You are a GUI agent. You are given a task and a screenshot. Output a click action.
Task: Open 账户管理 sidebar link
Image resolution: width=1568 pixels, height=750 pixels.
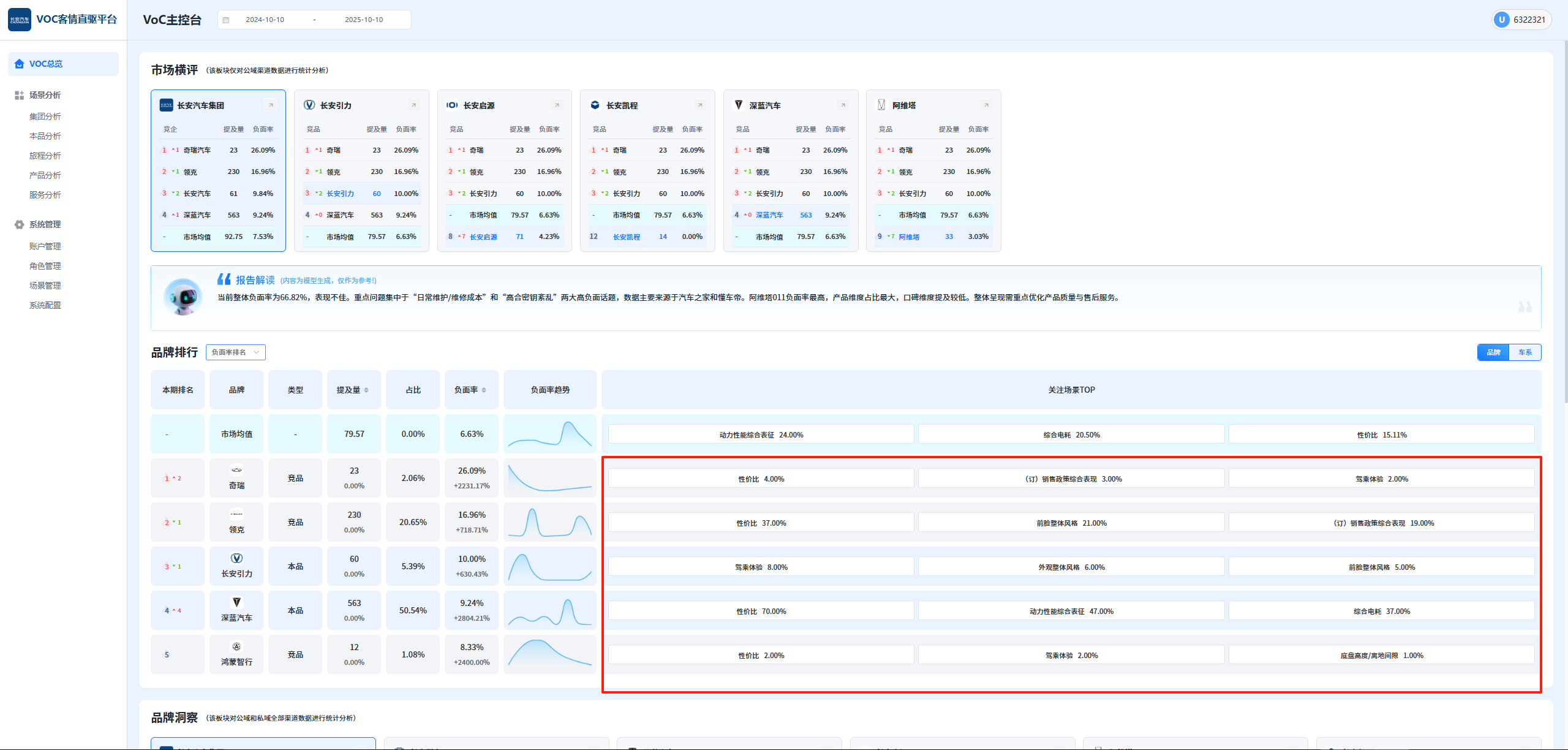coord(45,246)
